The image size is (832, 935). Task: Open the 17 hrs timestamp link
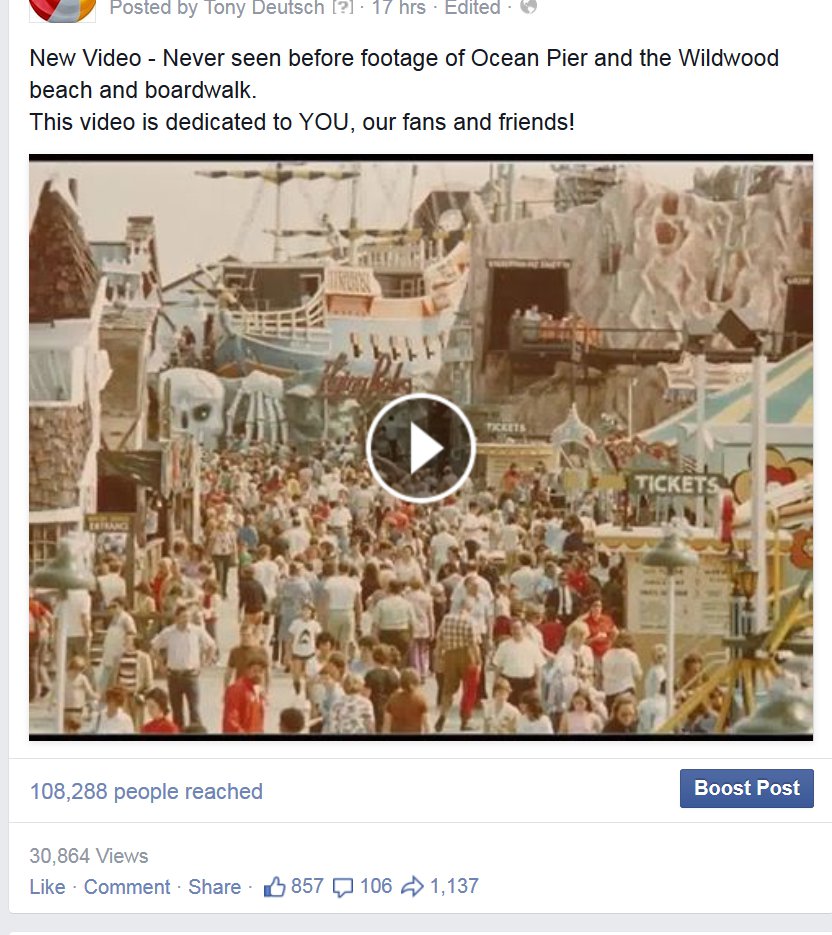click(x=398, y=8)
